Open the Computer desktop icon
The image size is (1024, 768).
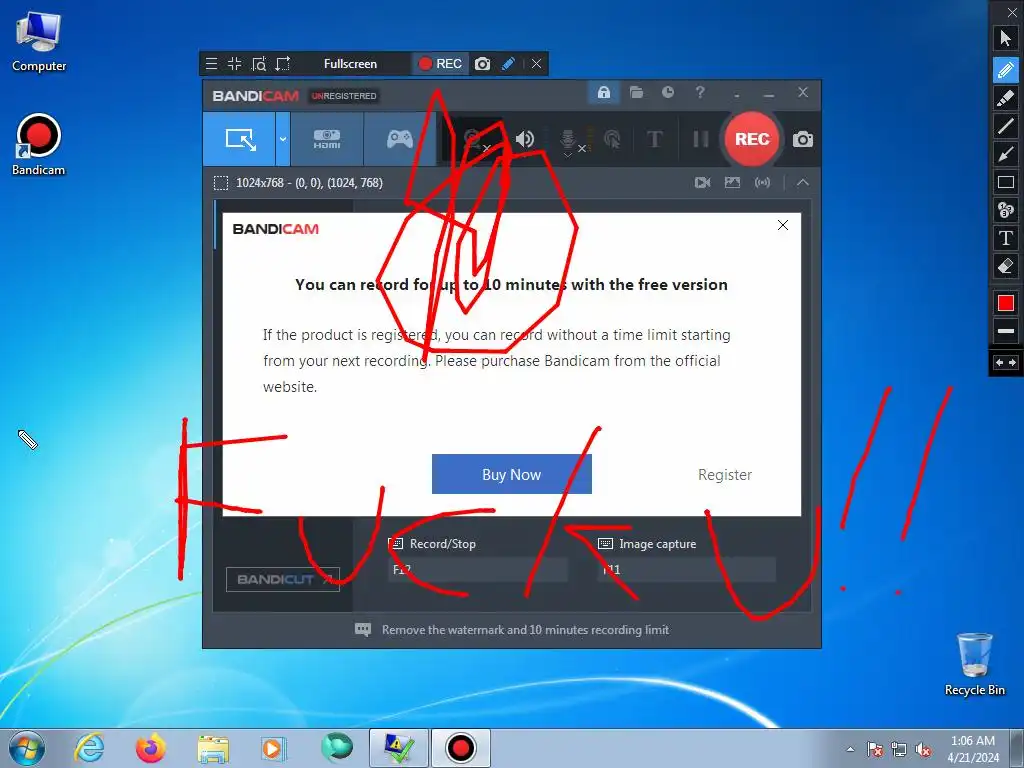click(x=39, y=40)
